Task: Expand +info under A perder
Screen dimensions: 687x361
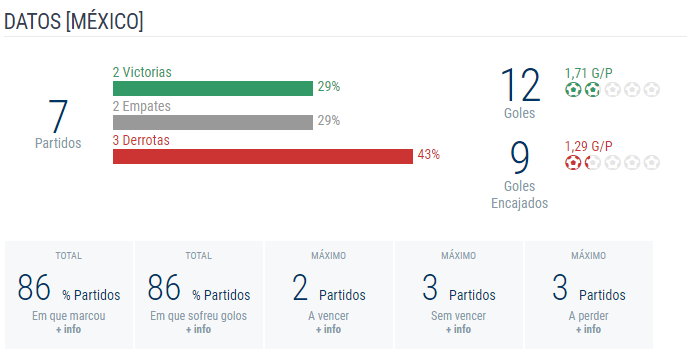Action: [588, 329]
